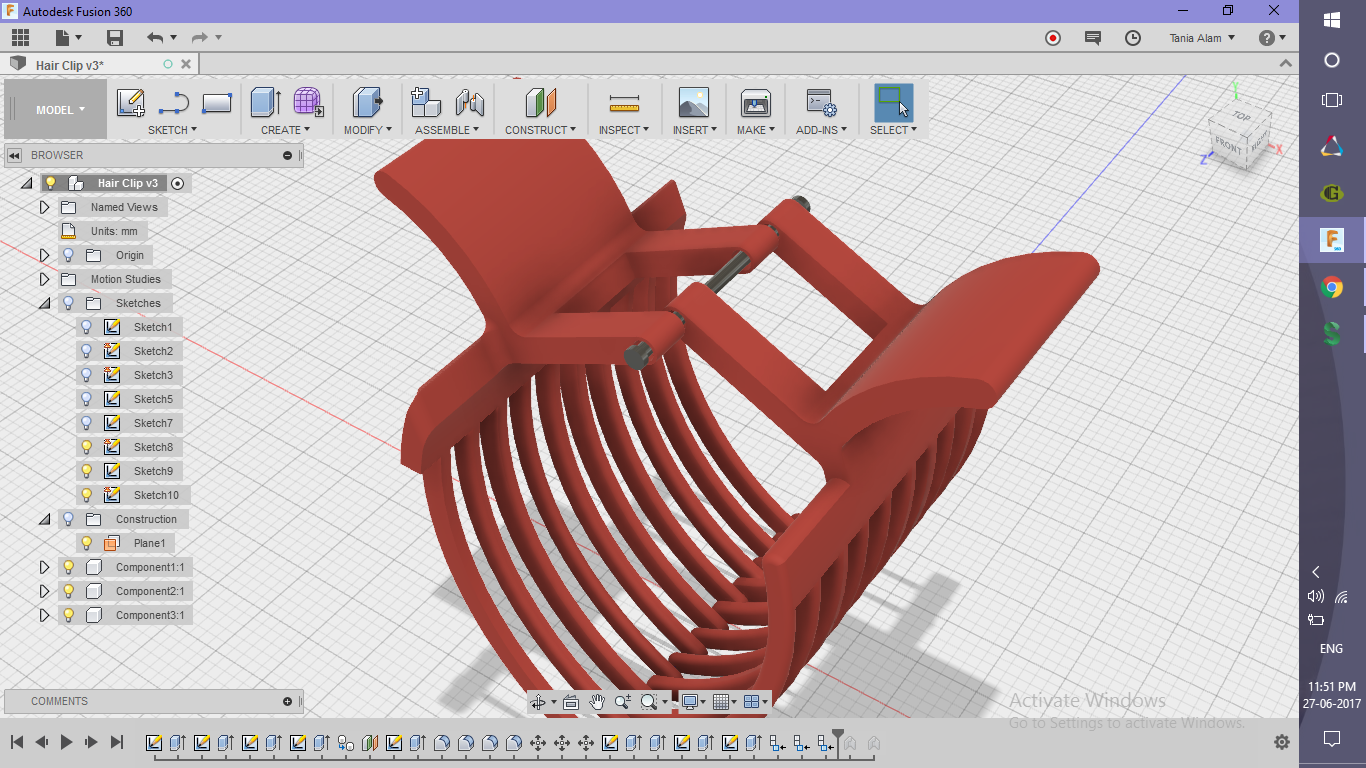Click the TOP face of the ViewCube
This screenshot has height=768, width=1366.
tap(1241, 116)
